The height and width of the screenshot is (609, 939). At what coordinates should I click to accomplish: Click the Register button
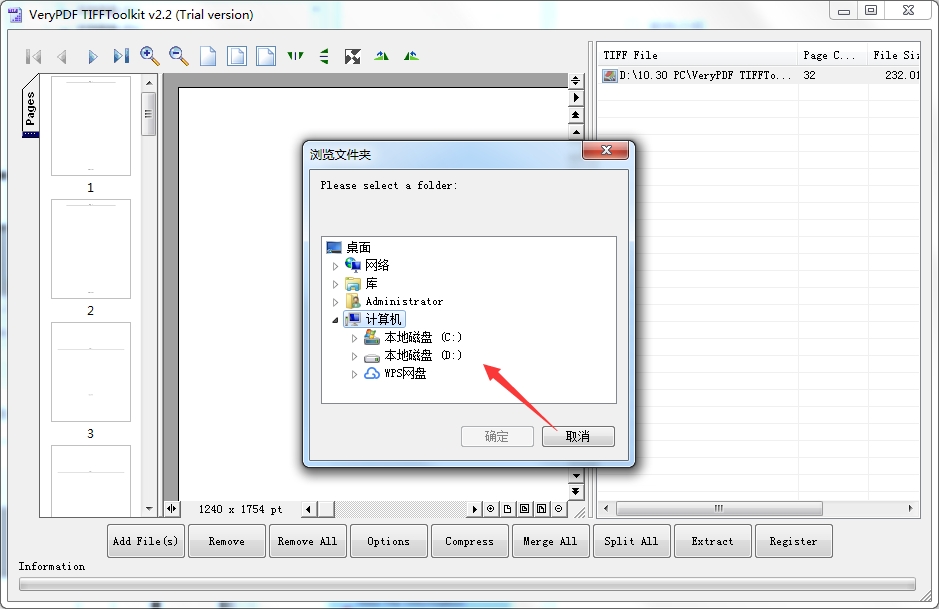click(793, 541)
